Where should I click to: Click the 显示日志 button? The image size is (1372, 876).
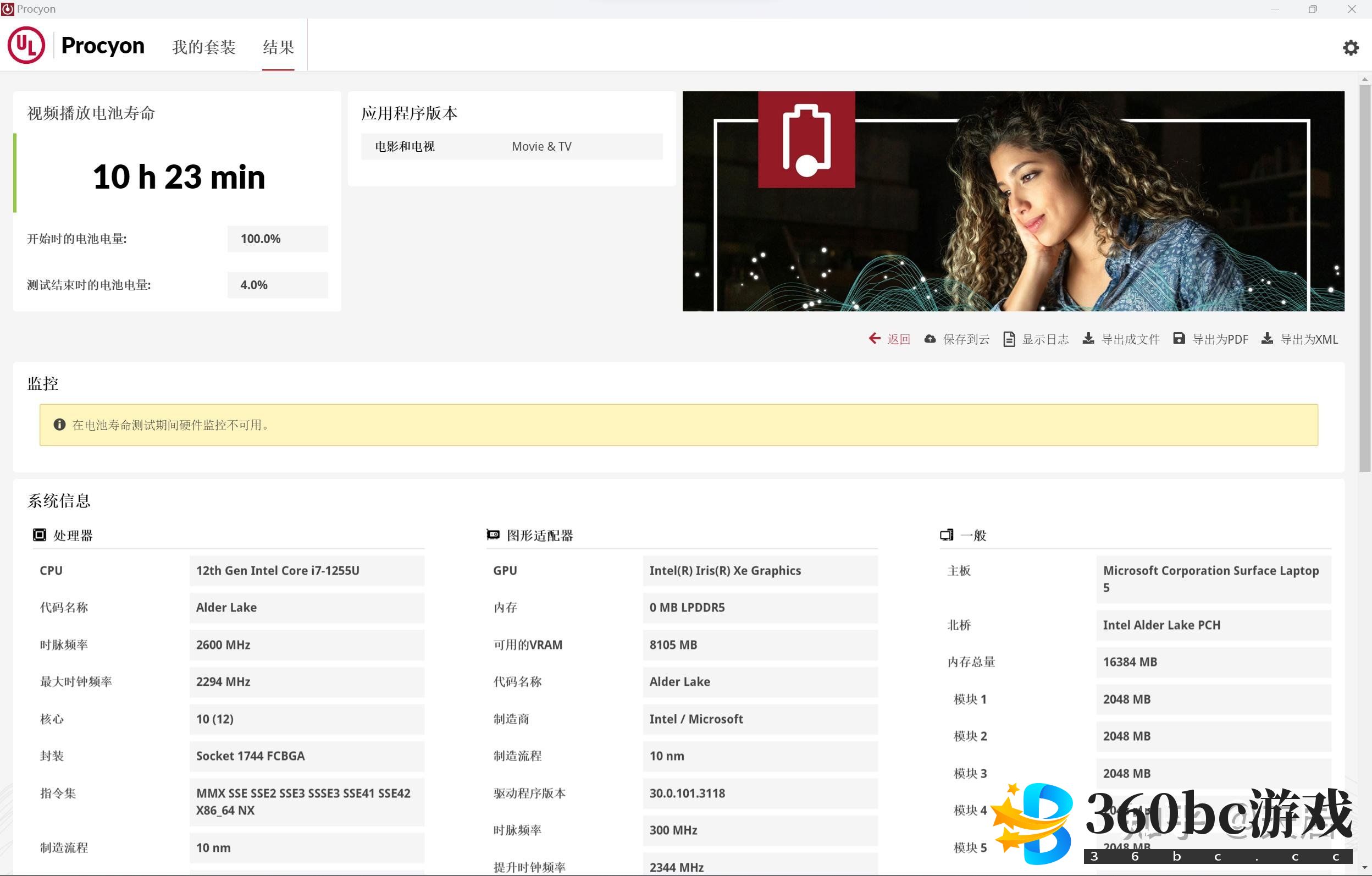[1045, 339]
